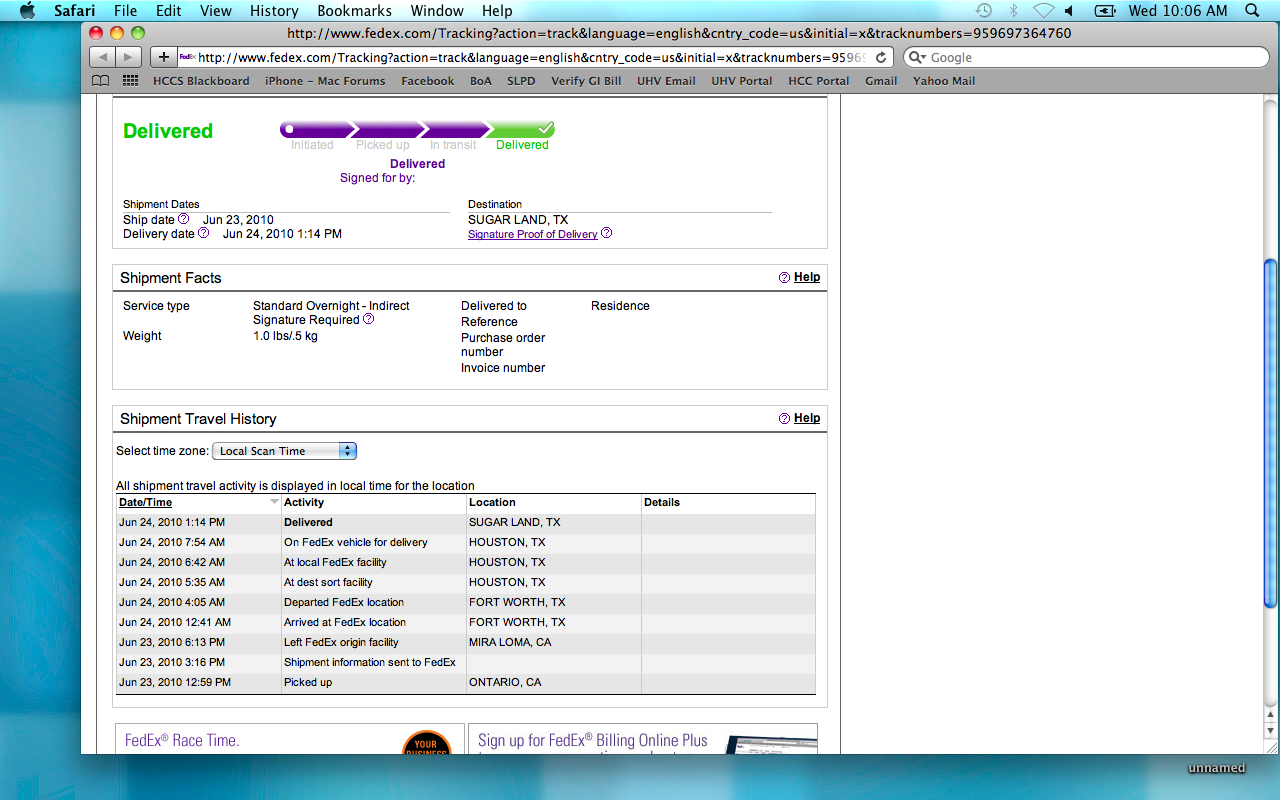
Task: Open UHV Email bookmark
Action: pyautogui.click(x=666, y=81)
